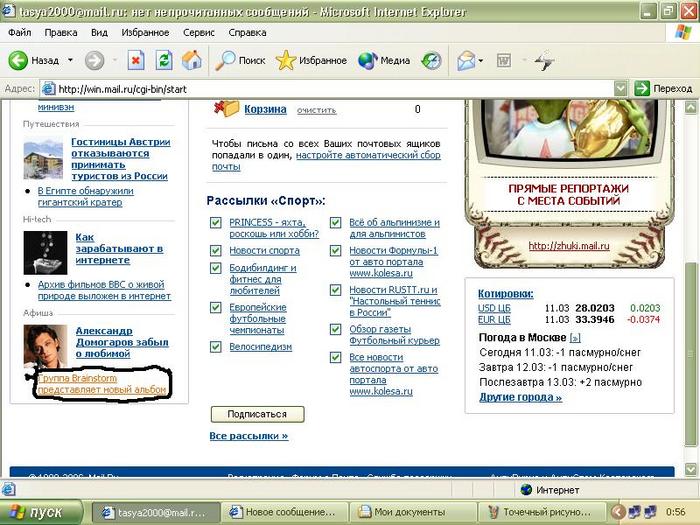Open Search (Поиск) magnifier toolbar button
The width and height of the screenshot is (700, 525).
(240, 60)
